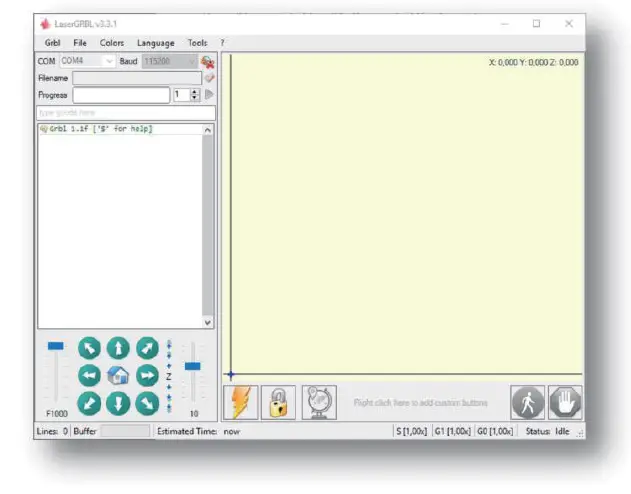631x494 pixels.
Task: Jog up with the north arrow button
Action: (118, 348)
